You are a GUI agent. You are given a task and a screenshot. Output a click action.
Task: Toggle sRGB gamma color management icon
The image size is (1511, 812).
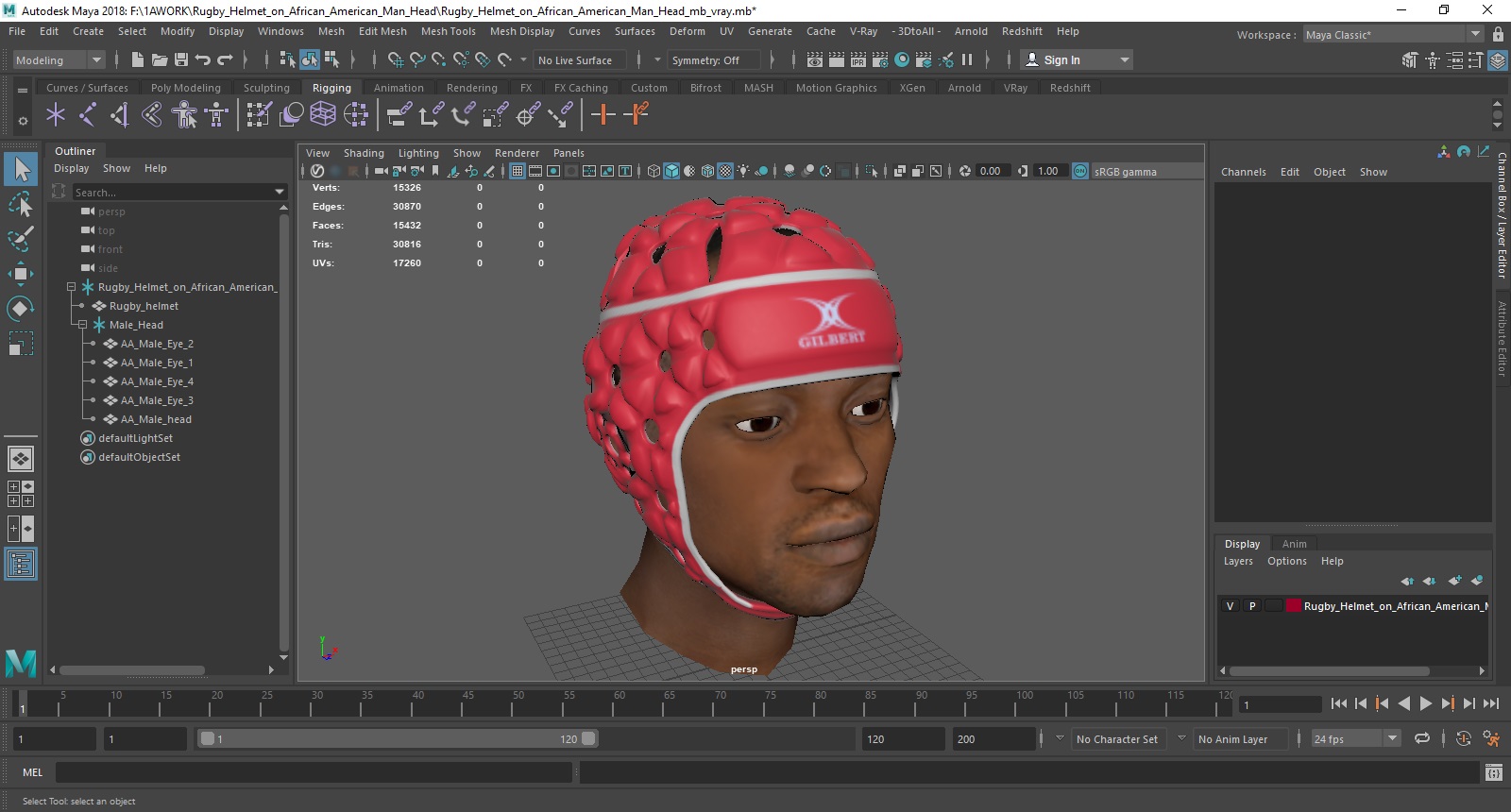tap(1080, 171)
